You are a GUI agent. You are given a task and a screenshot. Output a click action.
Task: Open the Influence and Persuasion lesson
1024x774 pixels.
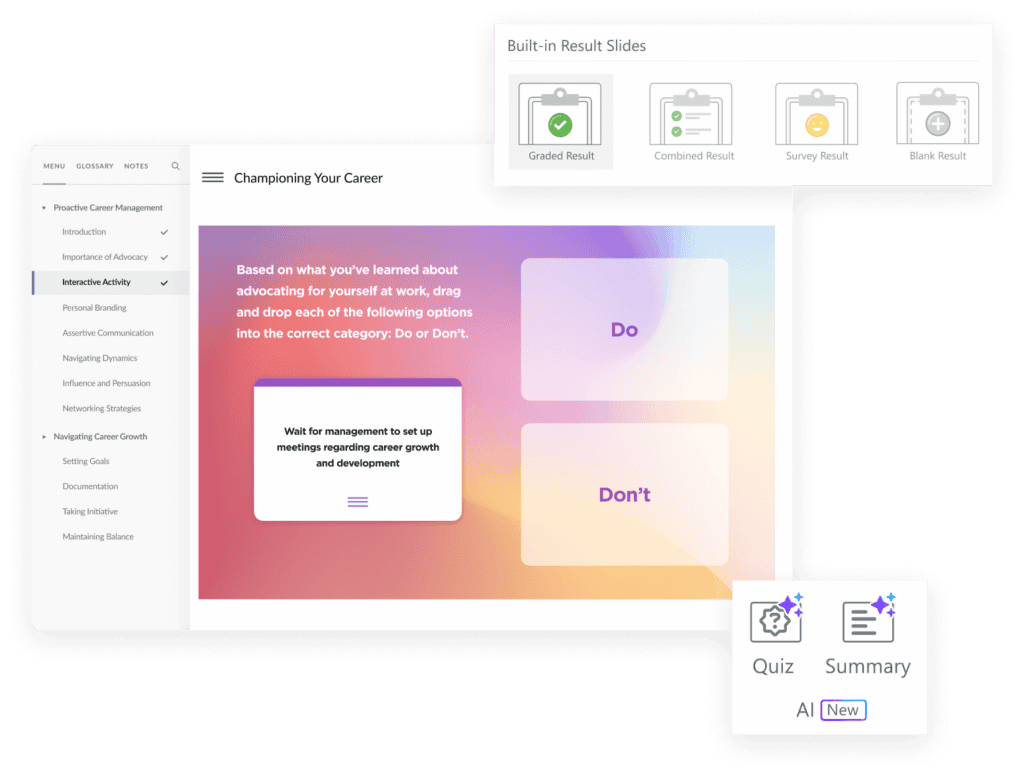(106, 383)
